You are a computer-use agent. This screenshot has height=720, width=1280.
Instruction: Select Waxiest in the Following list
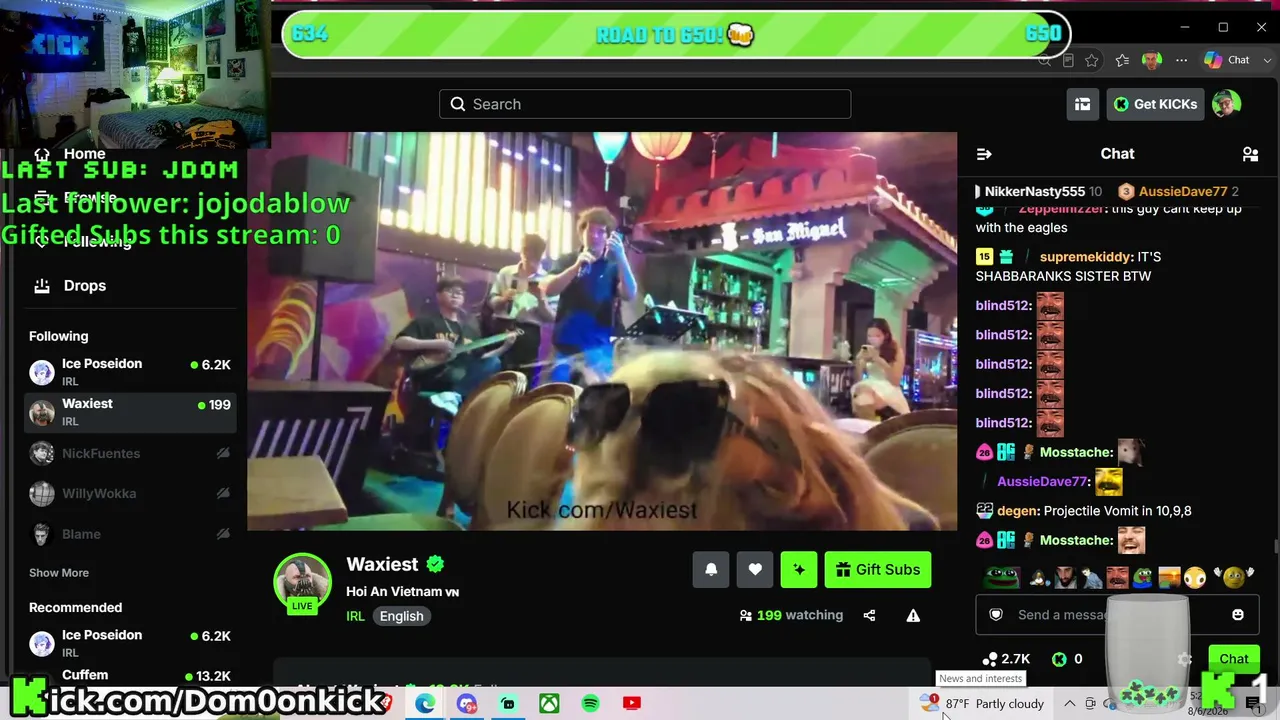pyautogui.click(x=130, y=412)
